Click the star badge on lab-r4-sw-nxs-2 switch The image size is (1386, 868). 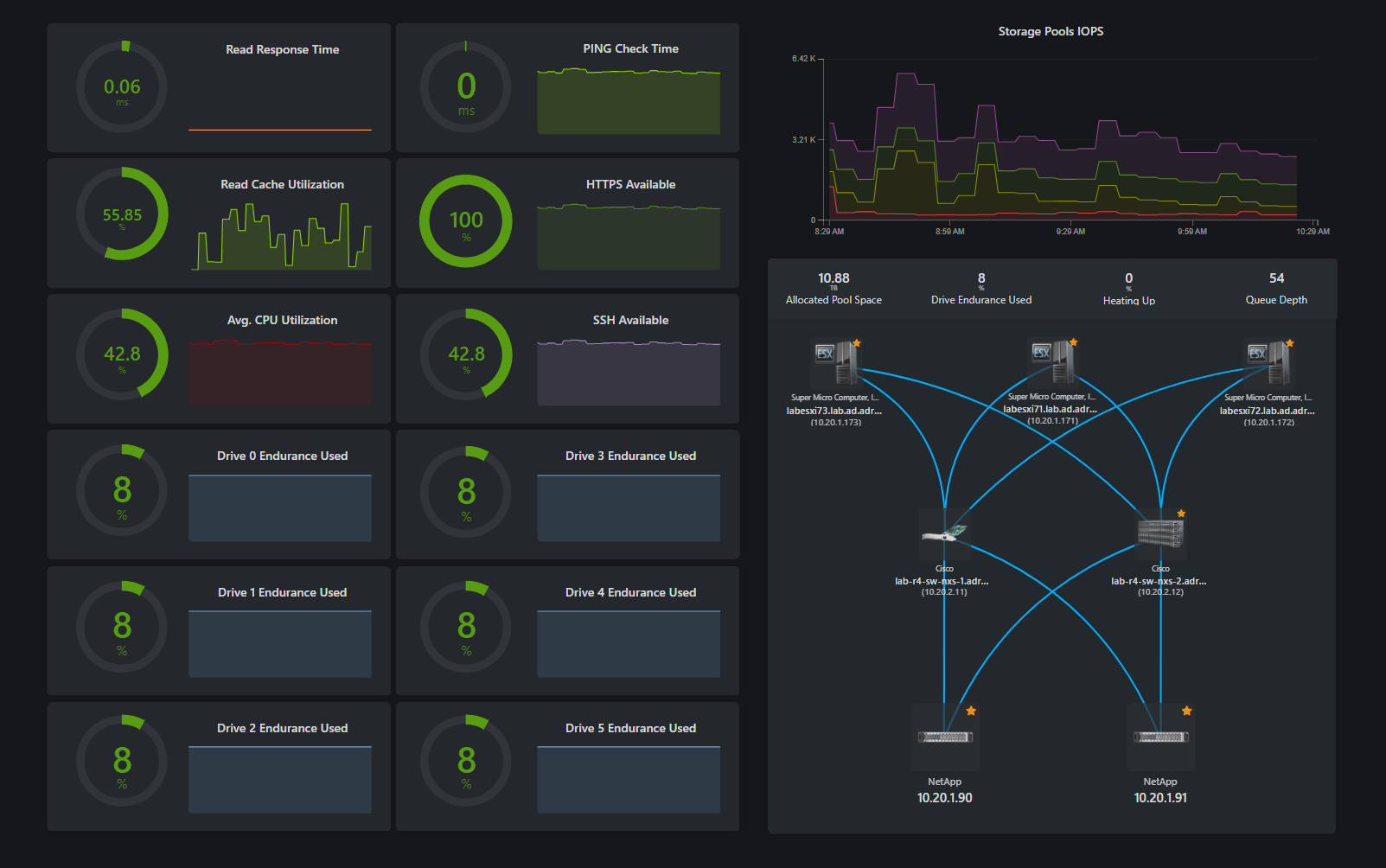pos(1181,514)
